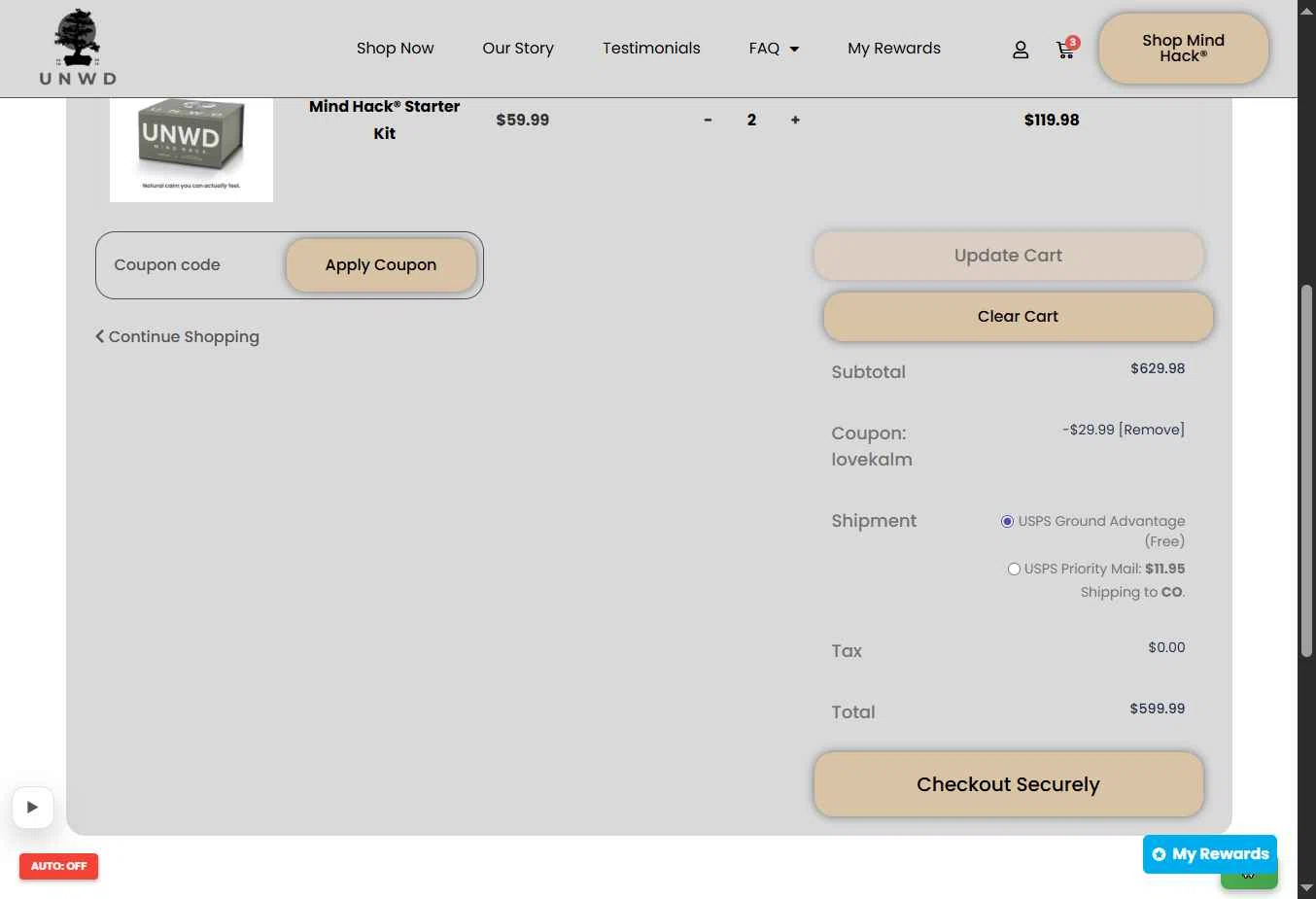Click Continue Shopping link
The image size is (1316, 899).
tap(177, 337)
